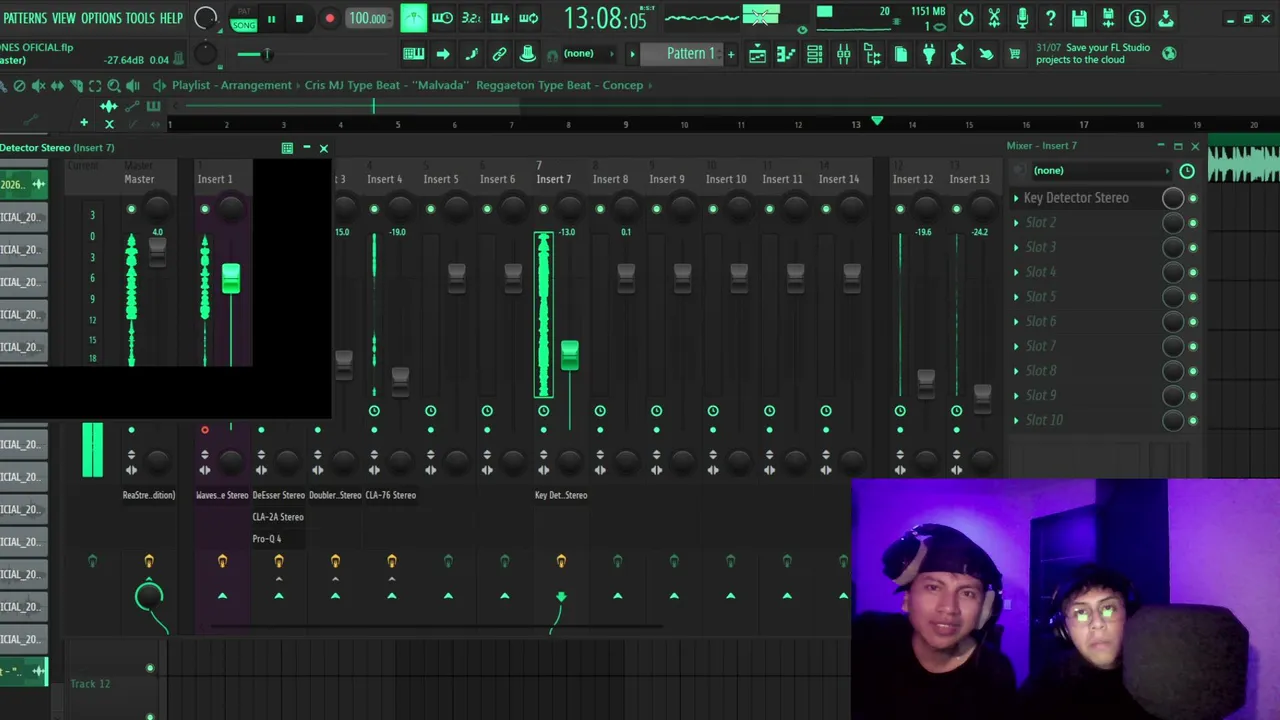This screenshot has height=720, width=1280.
Task: Add a new pattern with plus button
Action: [731, 54]
